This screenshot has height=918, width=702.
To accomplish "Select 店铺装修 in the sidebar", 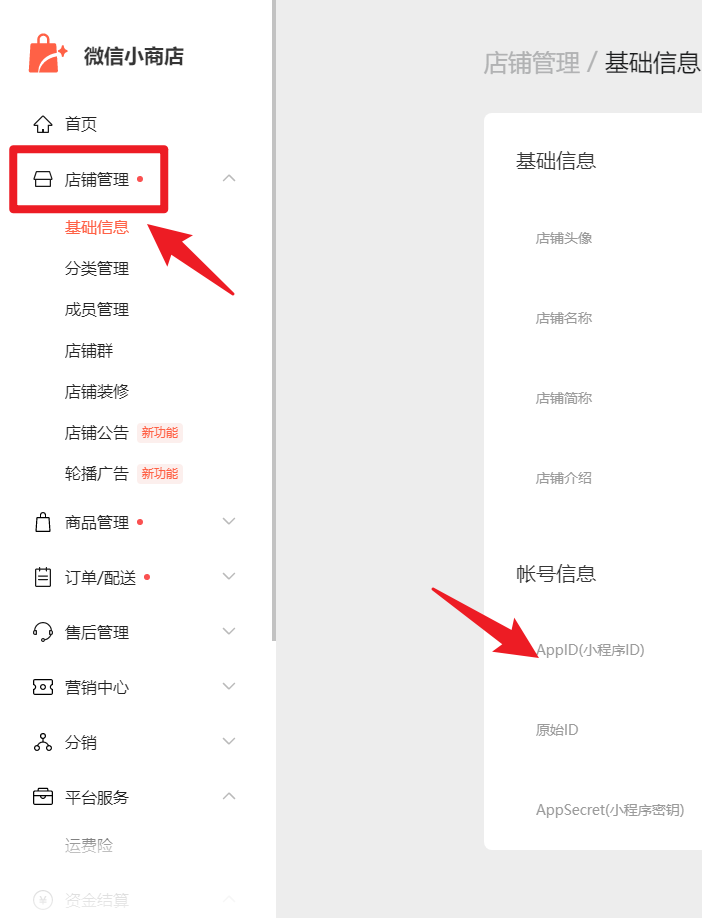I will click(97, 392).
